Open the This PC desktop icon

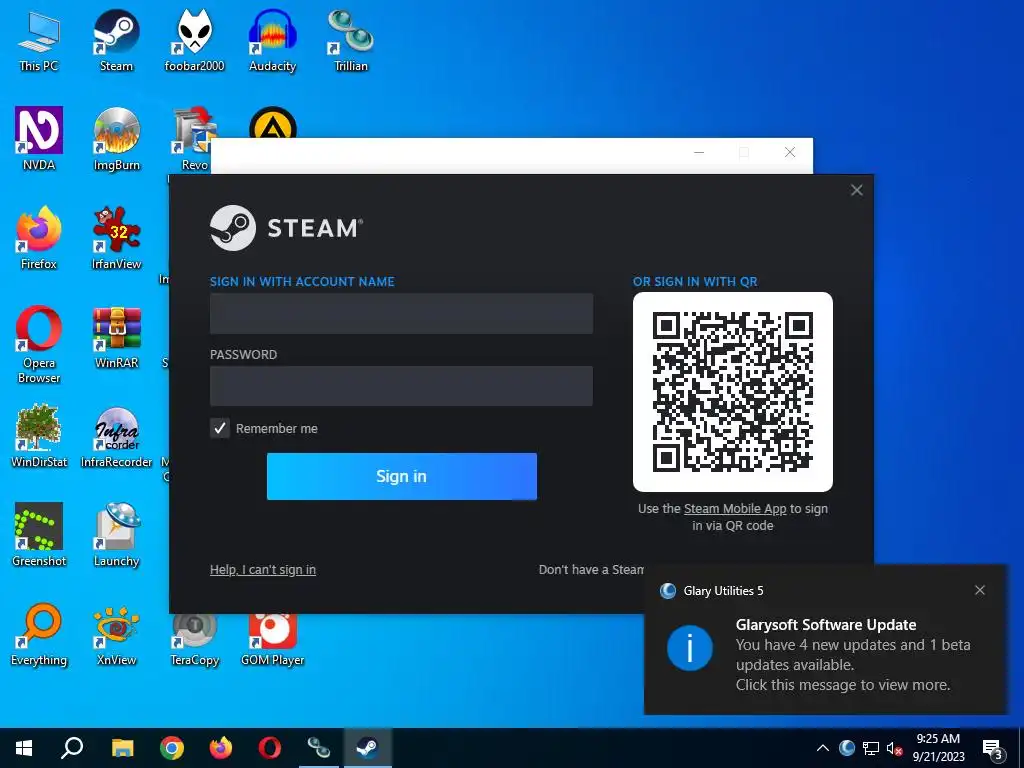[39, 40]
